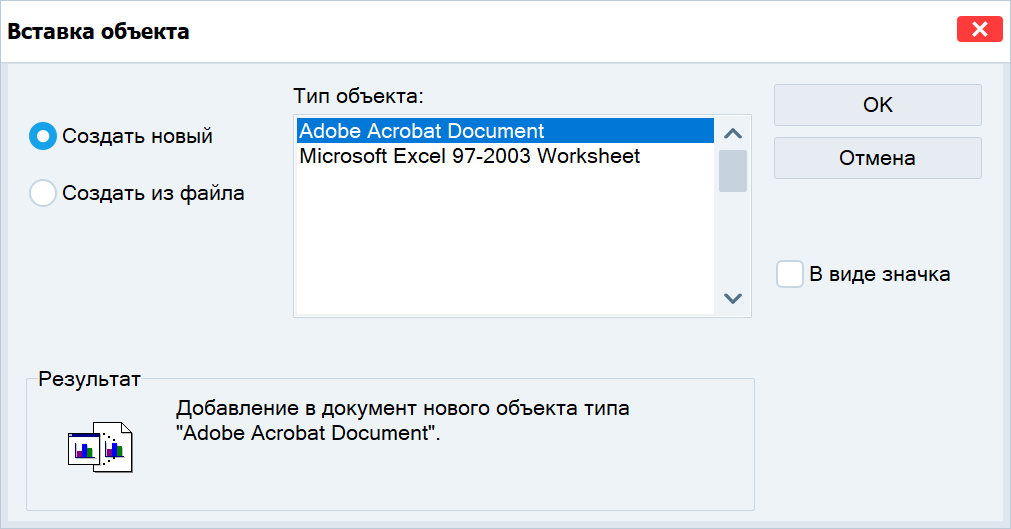Click the Результат group heading
This screenshot has width=1011, height=529.
click(89, 379)
